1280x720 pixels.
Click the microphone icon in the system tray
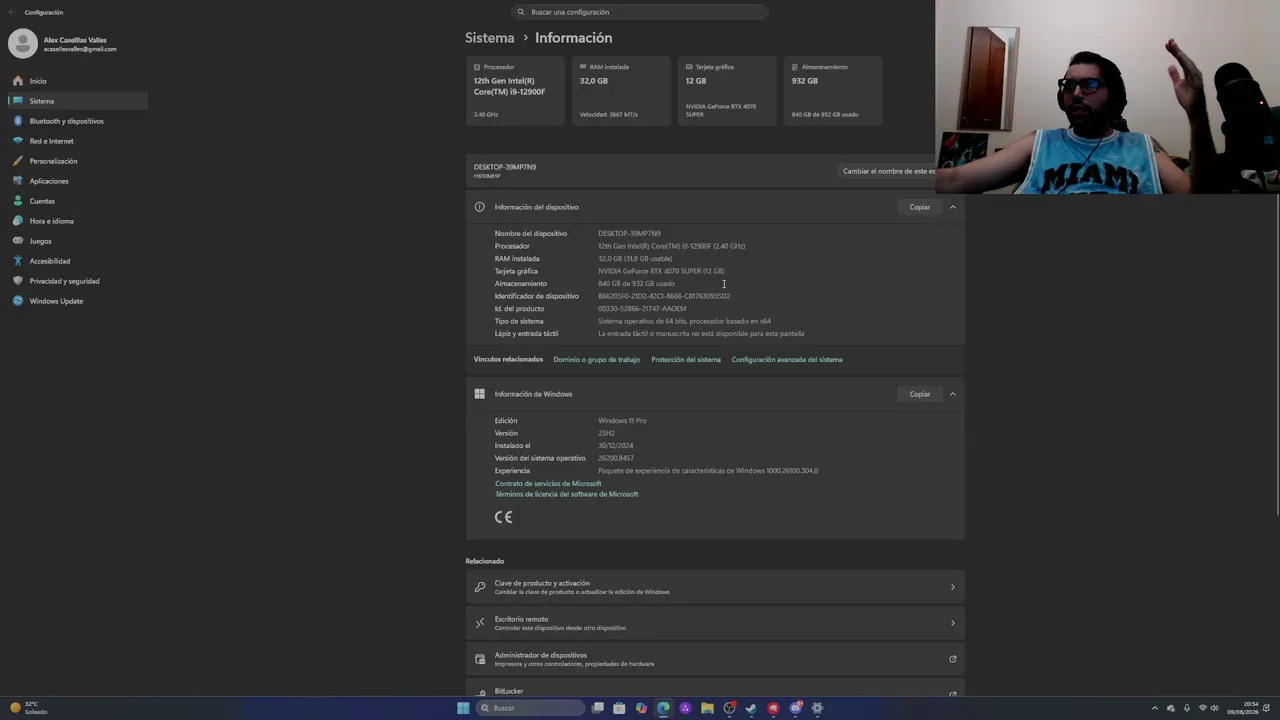tap(1186, 708)
